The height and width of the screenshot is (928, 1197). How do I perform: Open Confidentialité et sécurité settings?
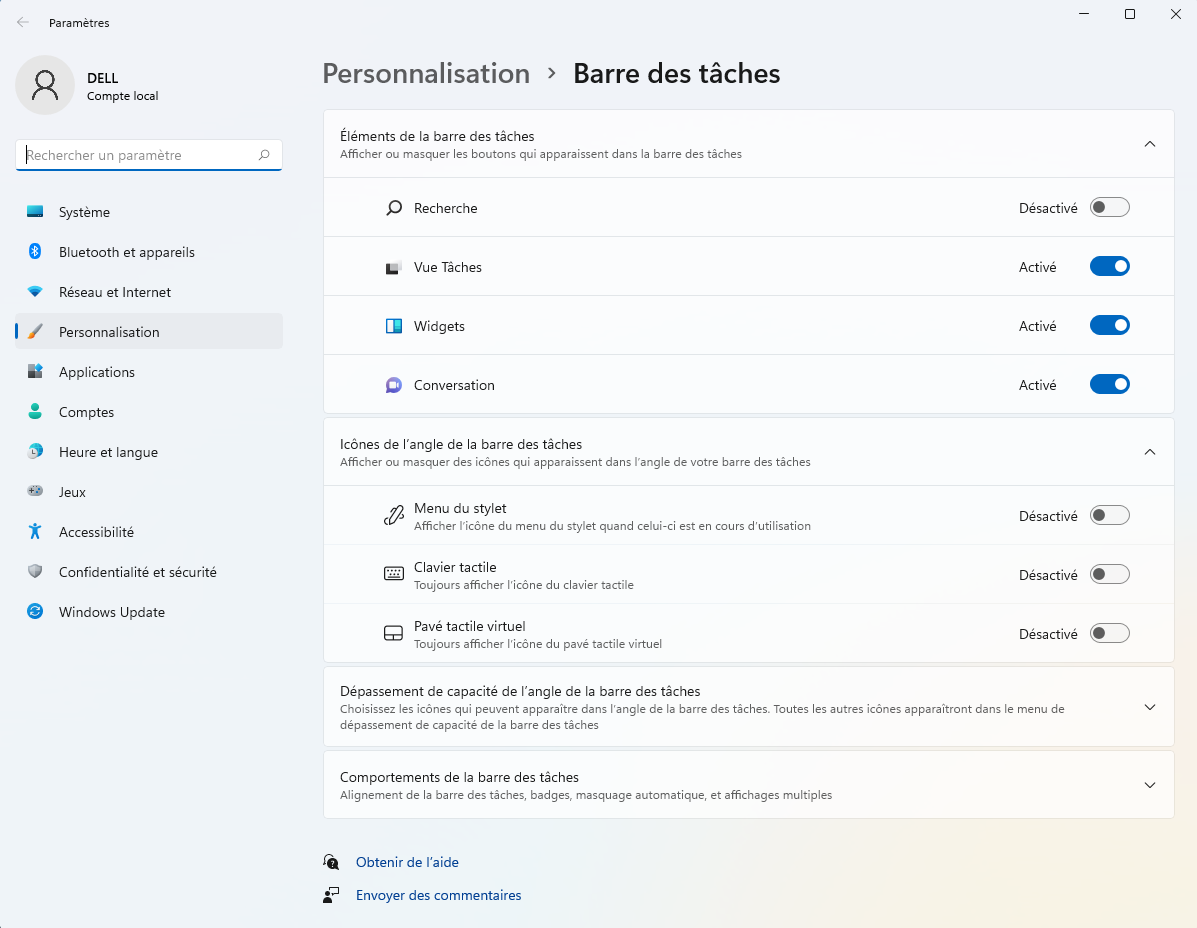pos(149,572)
